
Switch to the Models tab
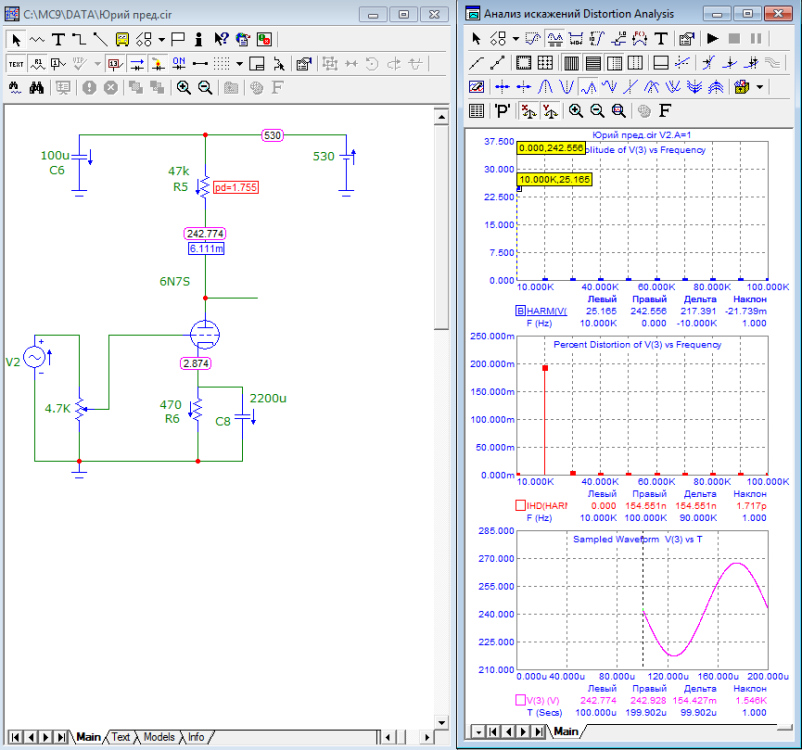tap(158, 737)
